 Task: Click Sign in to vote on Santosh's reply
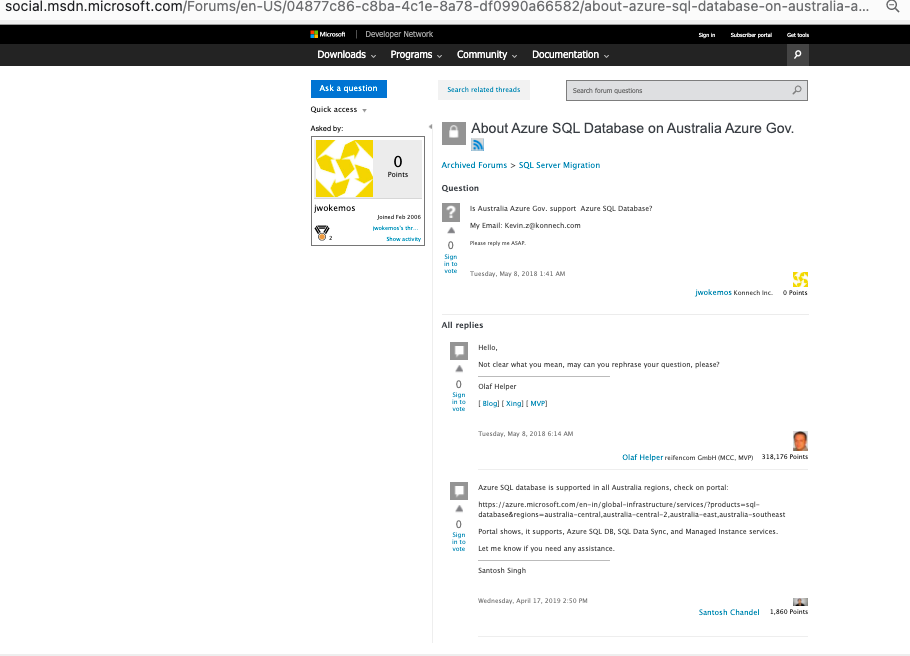(459, 542)
